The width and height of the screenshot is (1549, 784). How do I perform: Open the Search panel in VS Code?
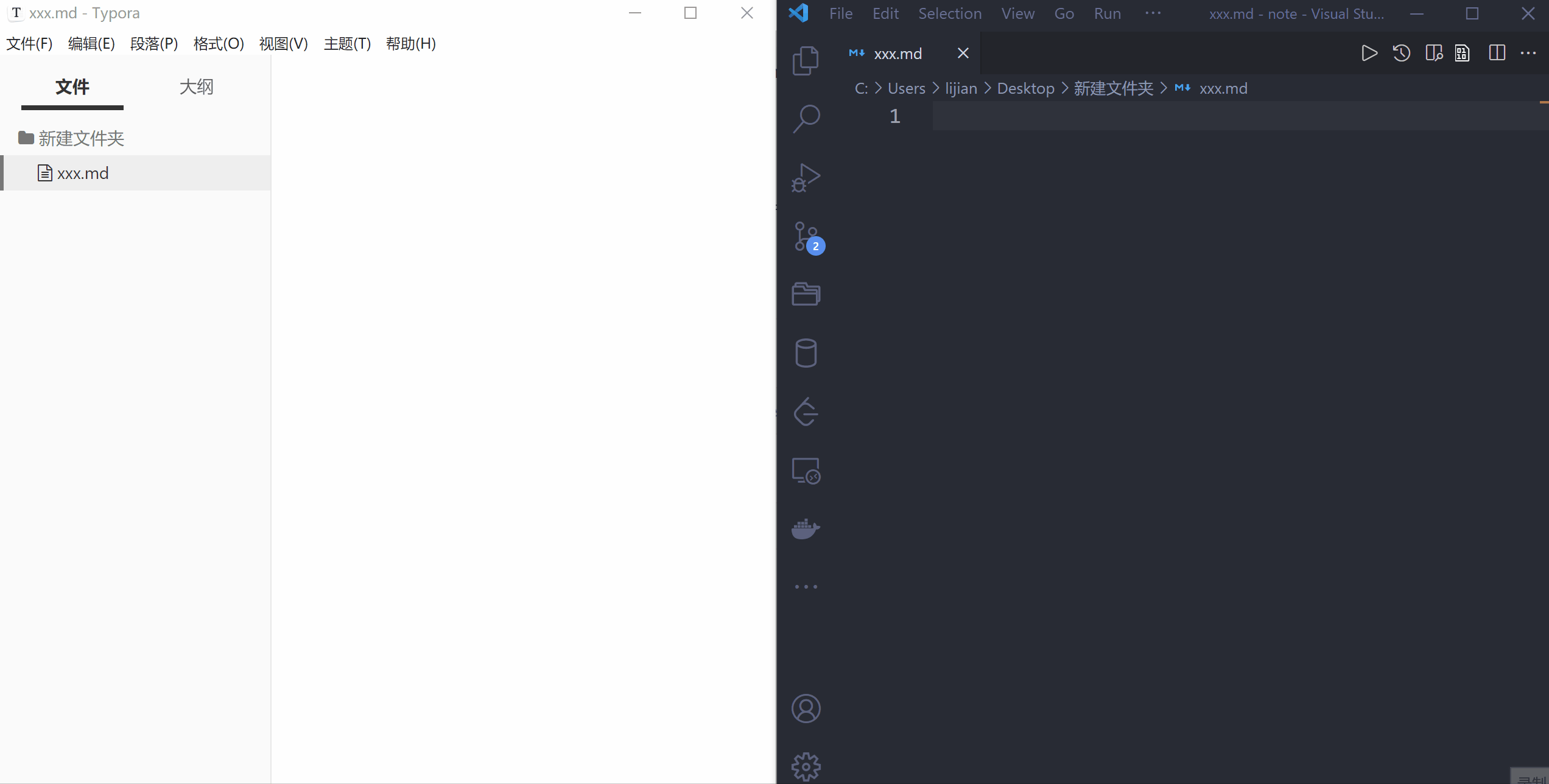806,117
